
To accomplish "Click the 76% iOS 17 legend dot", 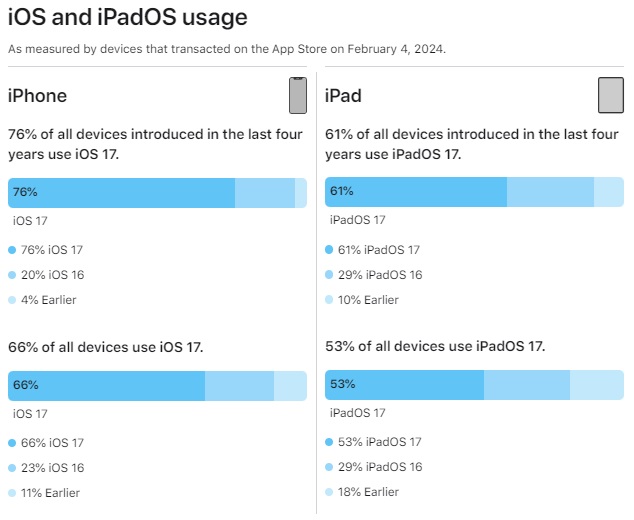I will pyautogui.click(x=12, y=250).
